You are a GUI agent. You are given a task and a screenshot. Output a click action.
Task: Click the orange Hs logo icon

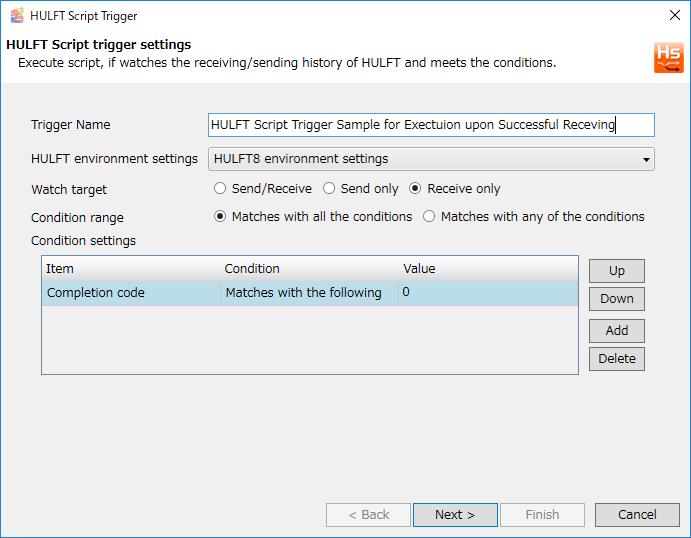coord(669,58)
